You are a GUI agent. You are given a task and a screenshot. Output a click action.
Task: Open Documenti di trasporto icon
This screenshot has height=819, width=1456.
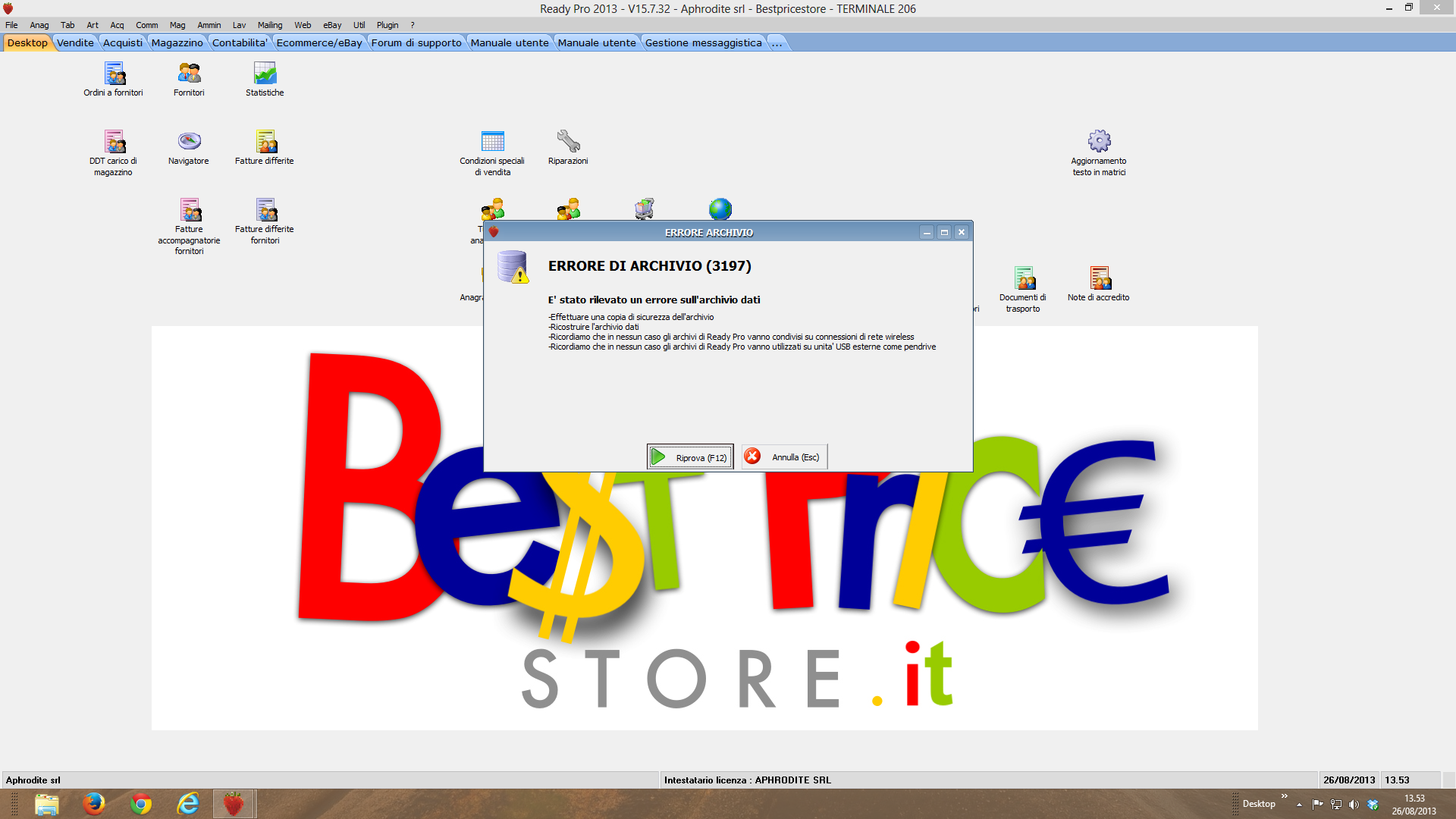(1023, 278)
